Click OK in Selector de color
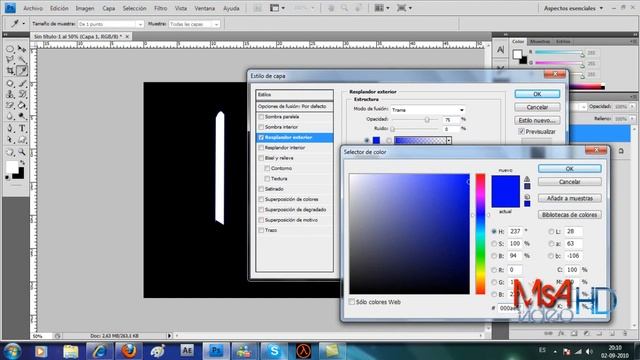The width and height of the screenshot is (640, 360). coord(569,169)
